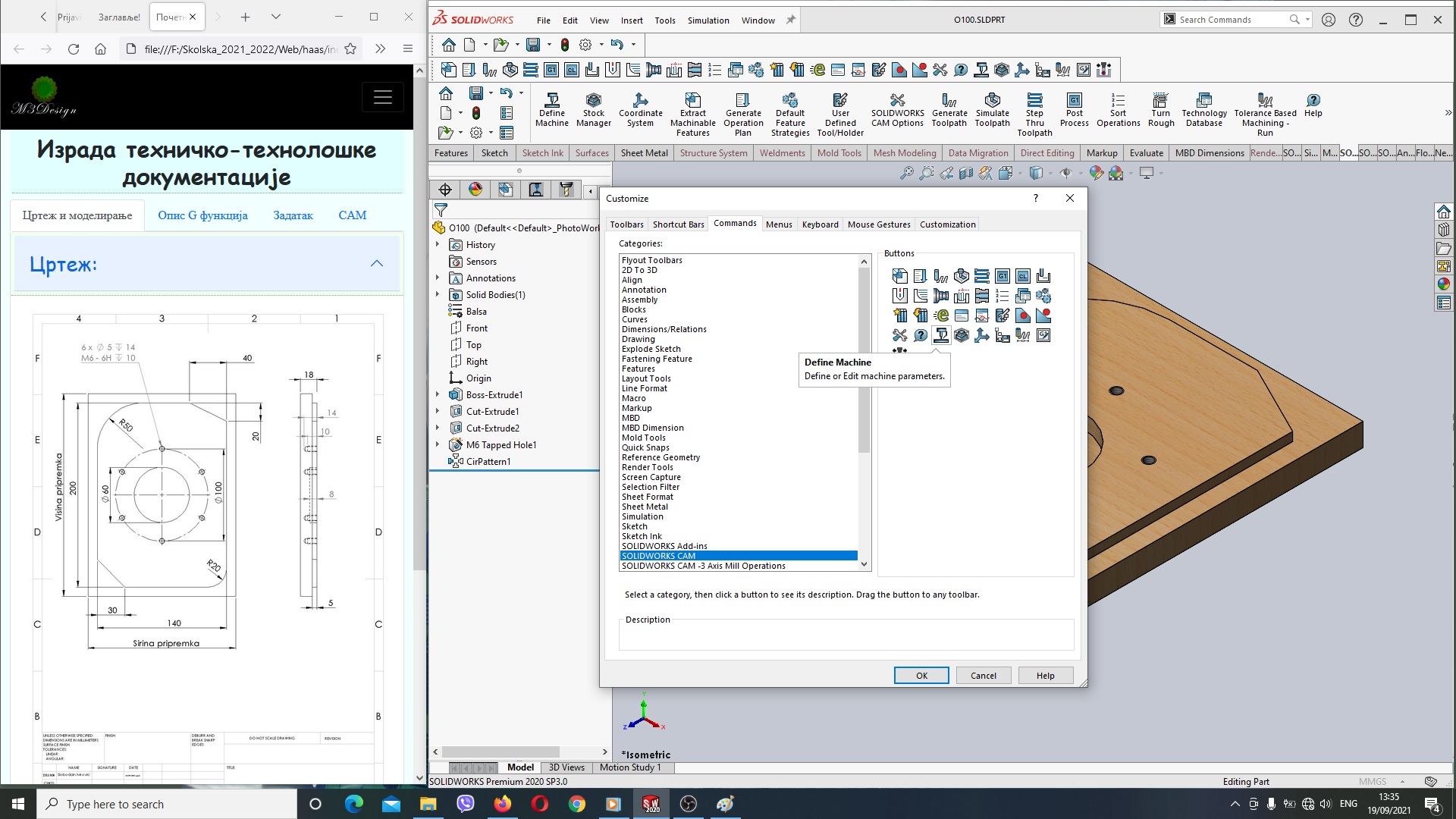The image size is (1456, 819).
Task: Open the Simulation menu
Action: point(708,20)
